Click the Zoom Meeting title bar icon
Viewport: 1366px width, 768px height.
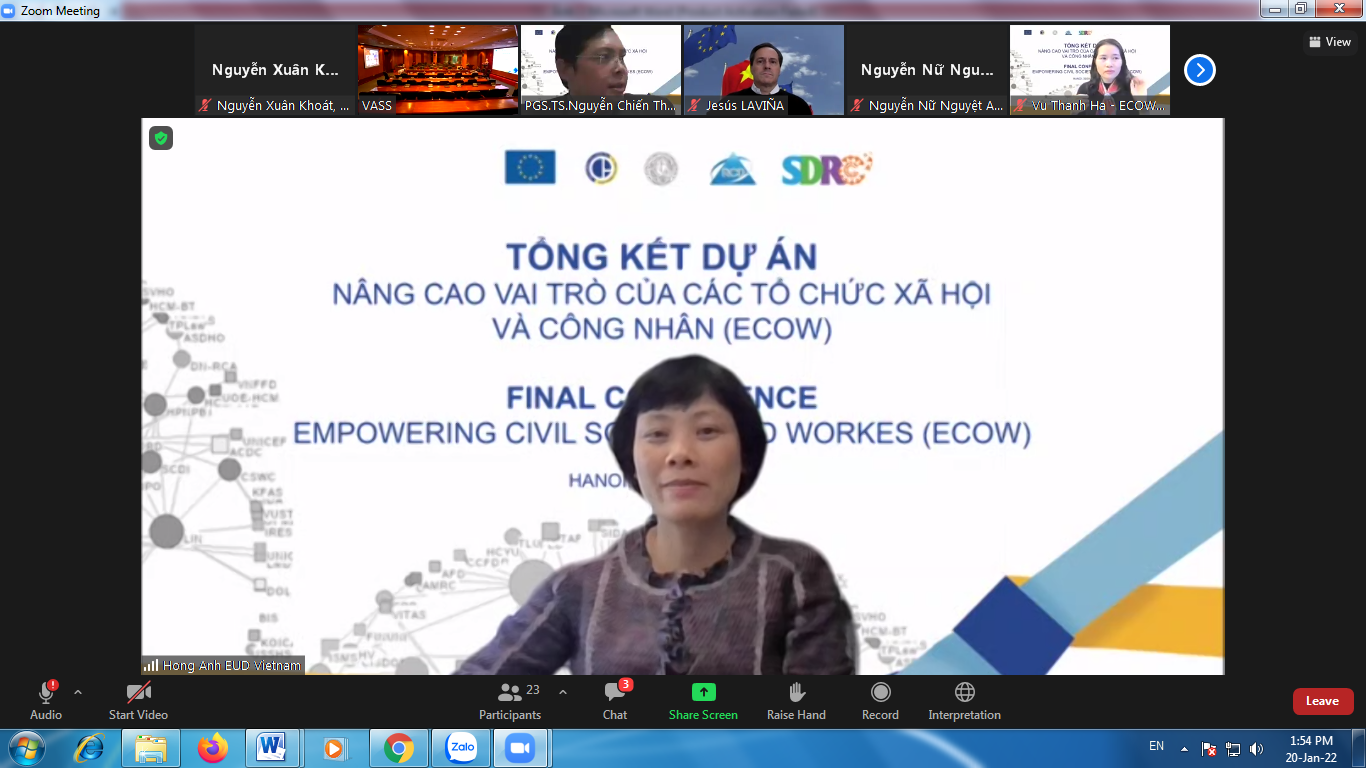[8, 11]
